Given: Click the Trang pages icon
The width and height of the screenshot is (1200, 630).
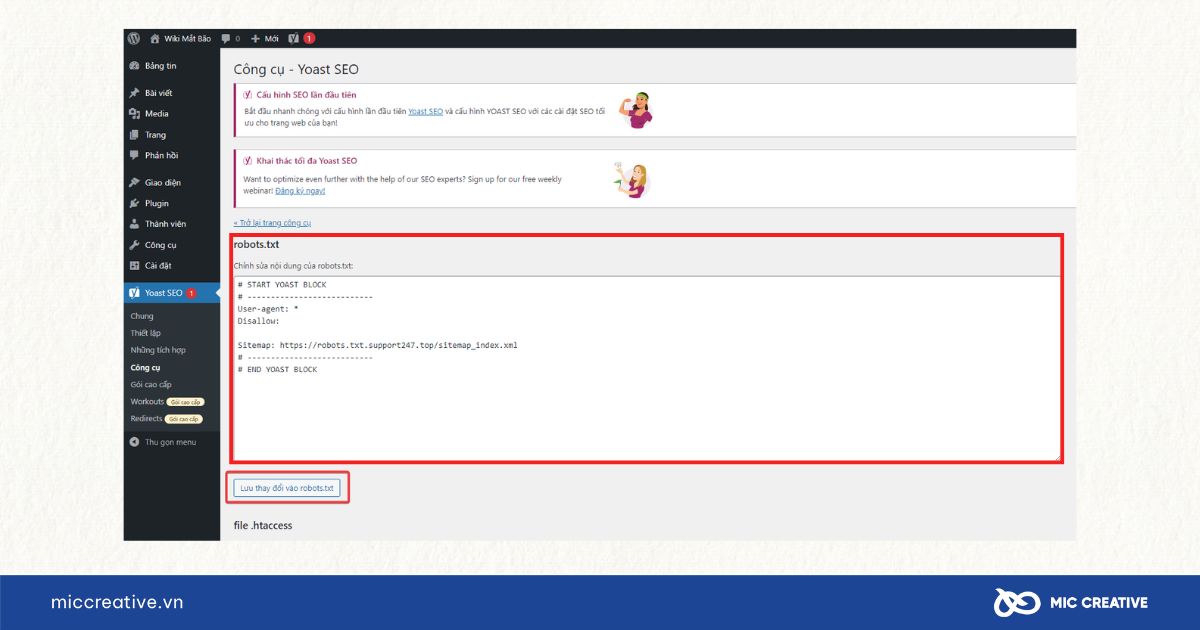Looking at the screenshot, I should 134,135.
